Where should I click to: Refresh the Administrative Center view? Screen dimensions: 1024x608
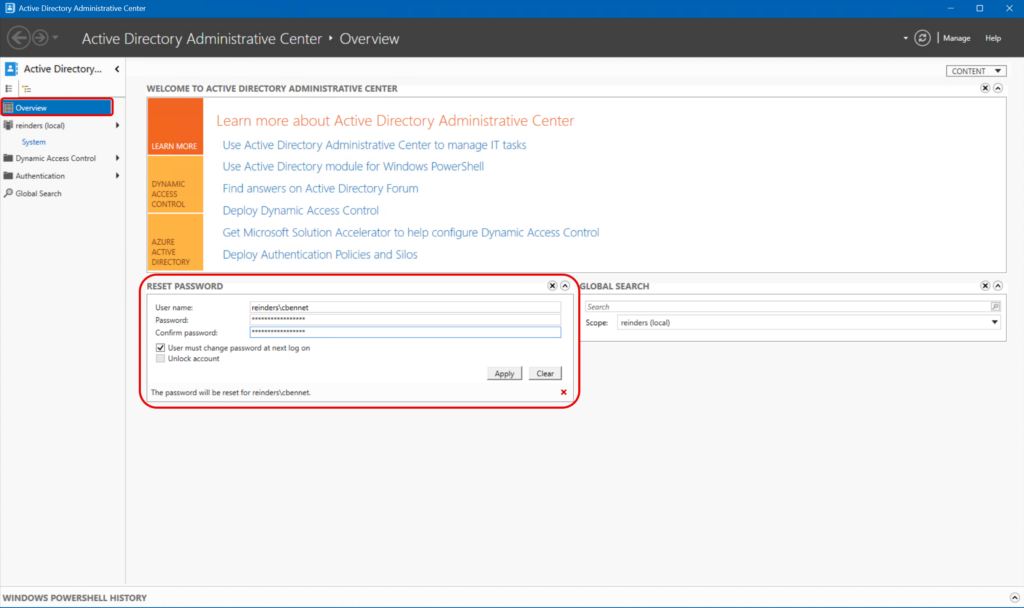pos(922,38)
